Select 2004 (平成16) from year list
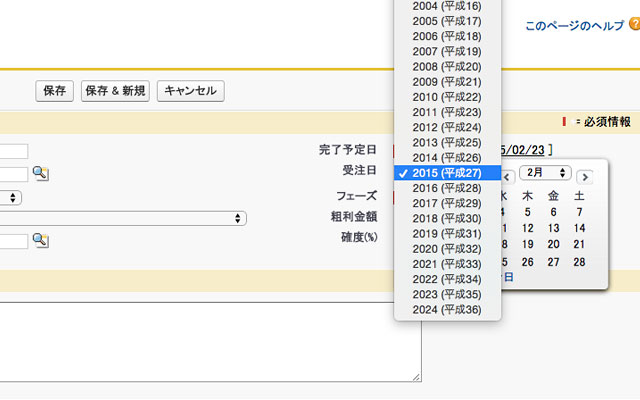640x400 pixels. (x=447, y=6)
